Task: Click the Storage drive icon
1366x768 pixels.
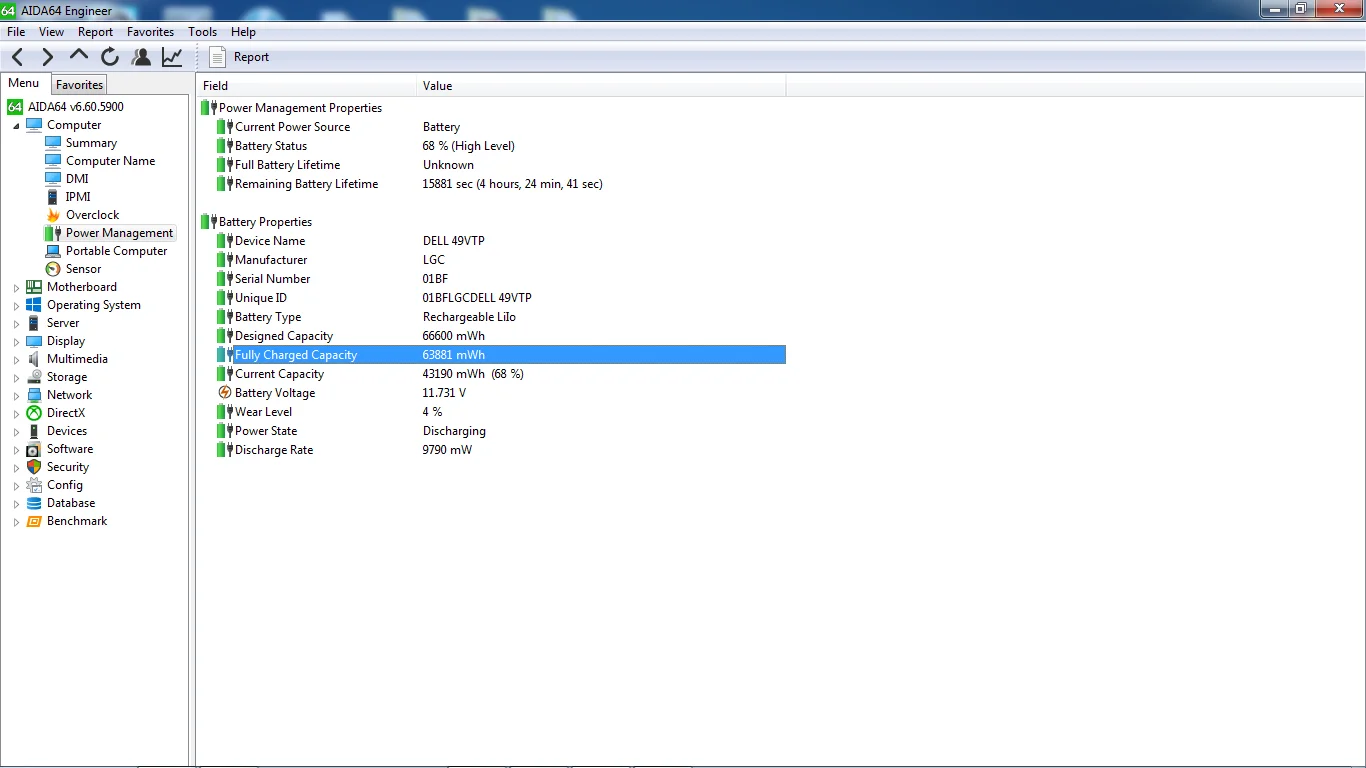Action: 34,377
